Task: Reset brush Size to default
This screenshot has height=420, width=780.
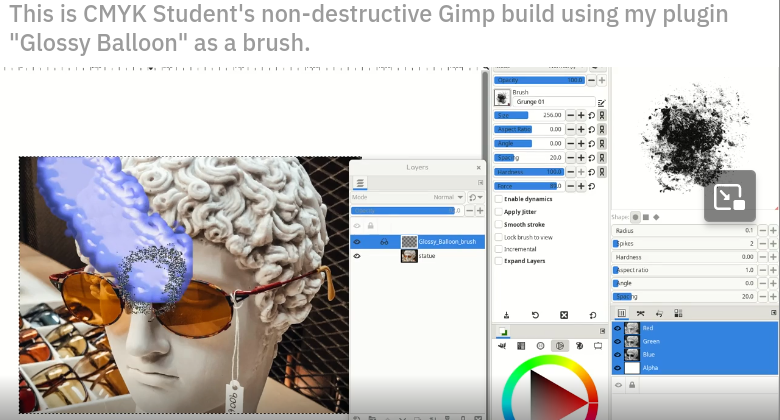Action: pos(591,115)
